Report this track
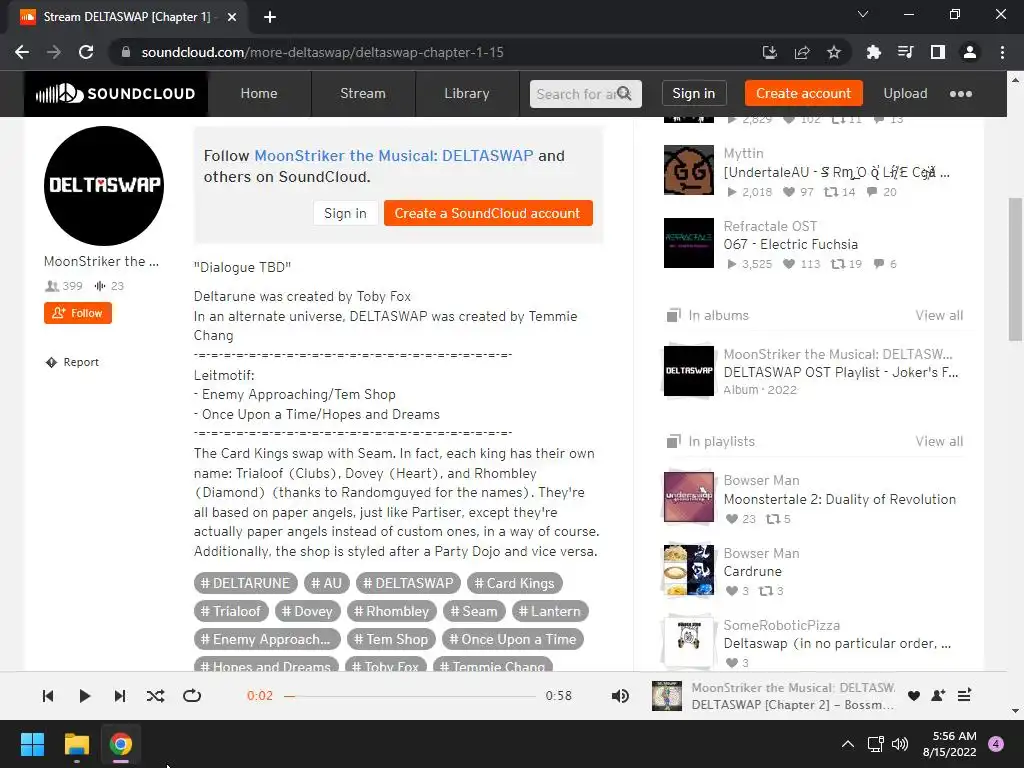 [72, 362]
